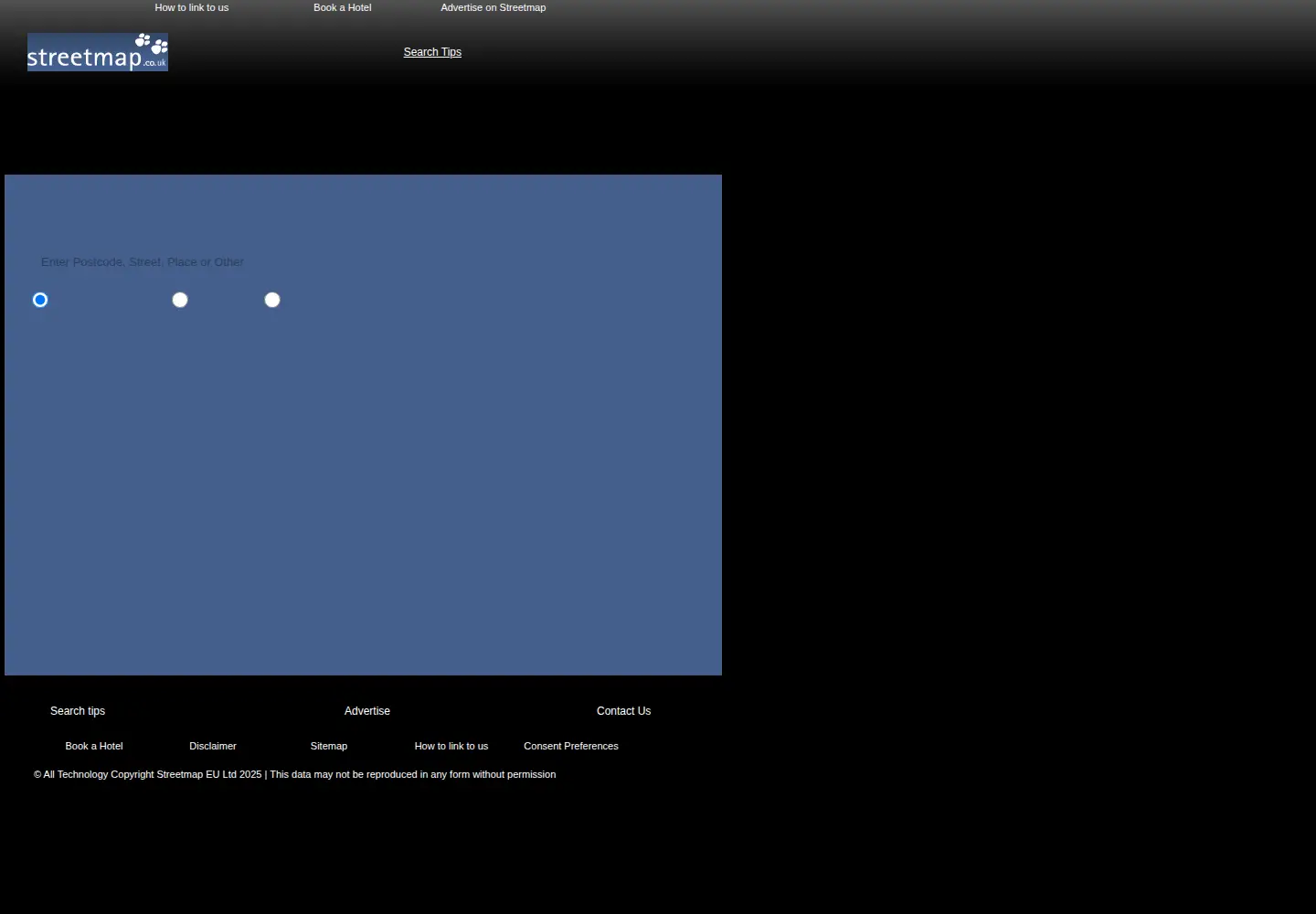Focus the 'Enter Postcode, Street, Place or Other' field

click(x=143, y=262)
